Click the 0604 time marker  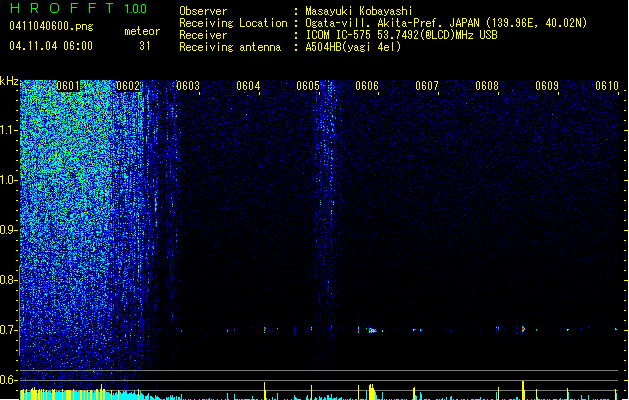click(248, 86)
